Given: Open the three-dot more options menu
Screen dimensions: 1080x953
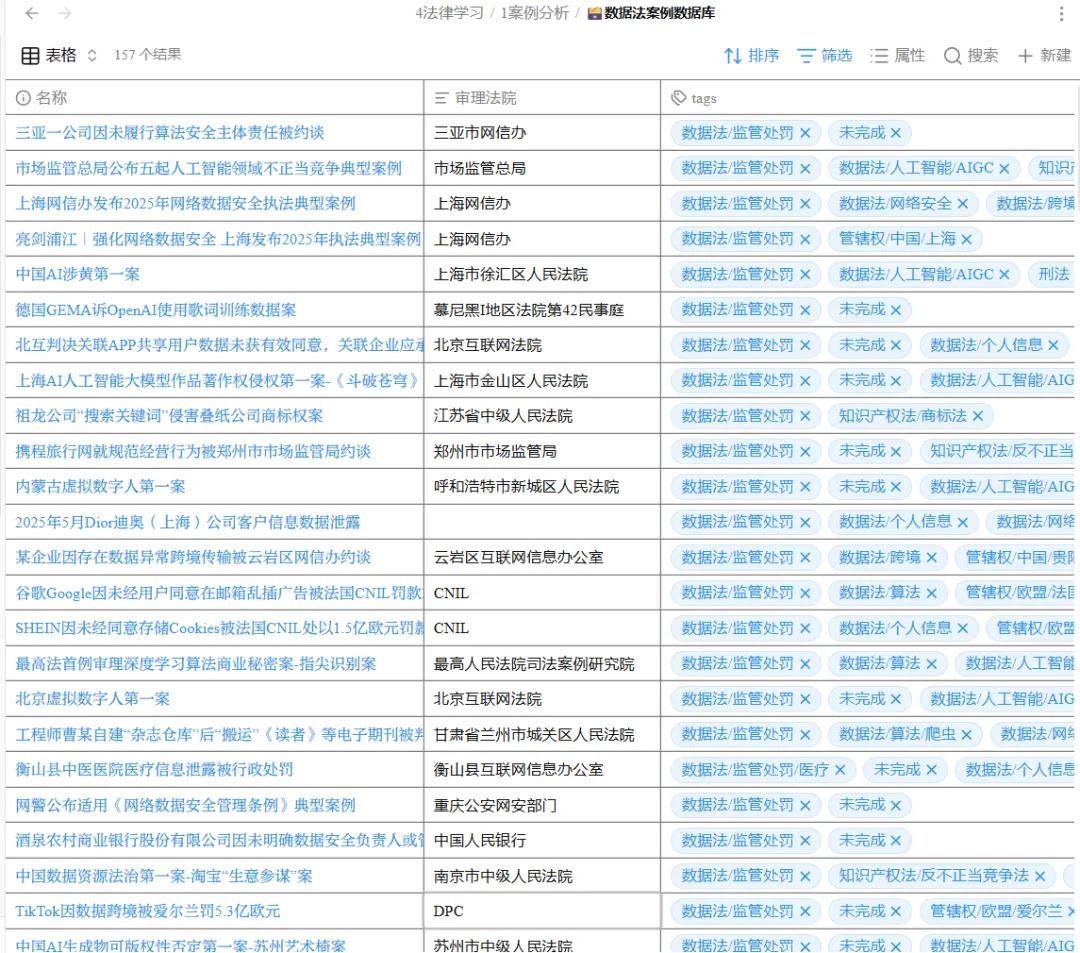Looking at the screenshot, I should click(1061, 13).
